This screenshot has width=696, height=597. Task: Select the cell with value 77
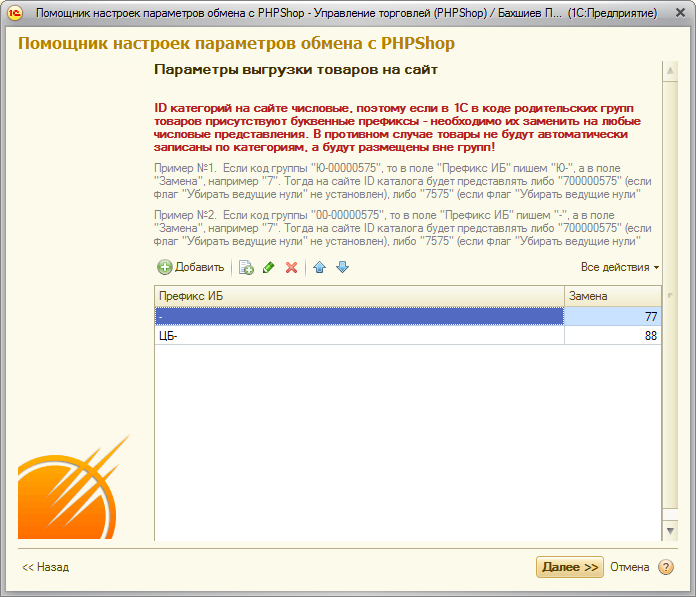coord(613,316)
